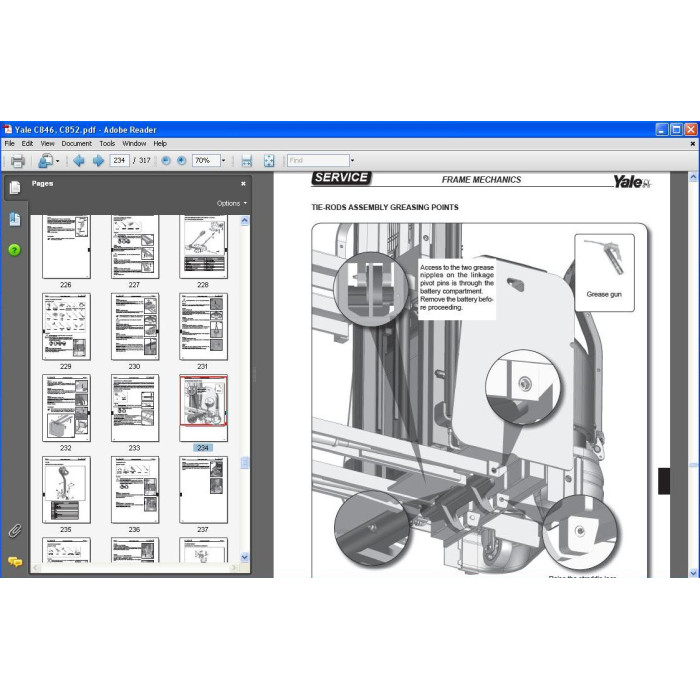
Task: Expand the zoom percentage dropdown arrow
Action: tap(224, 161)
